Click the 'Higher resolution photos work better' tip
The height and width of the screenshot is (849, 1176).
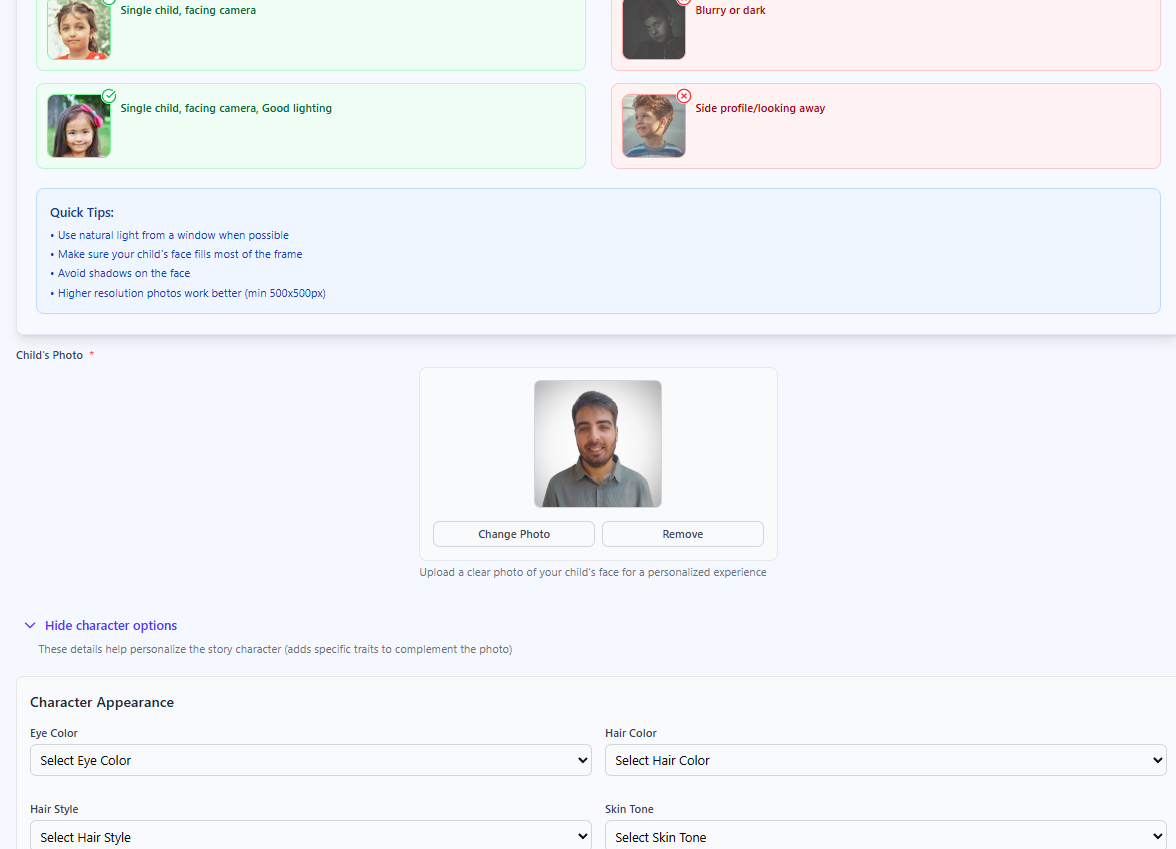pos(189,293)
